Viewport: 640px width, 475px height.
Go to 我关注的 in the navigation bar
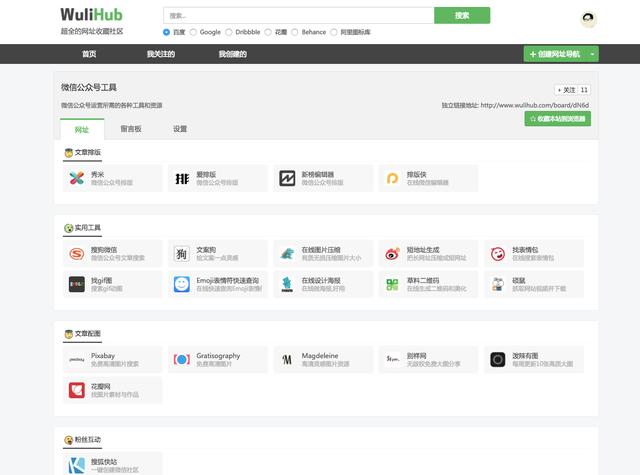click(159, 53)
